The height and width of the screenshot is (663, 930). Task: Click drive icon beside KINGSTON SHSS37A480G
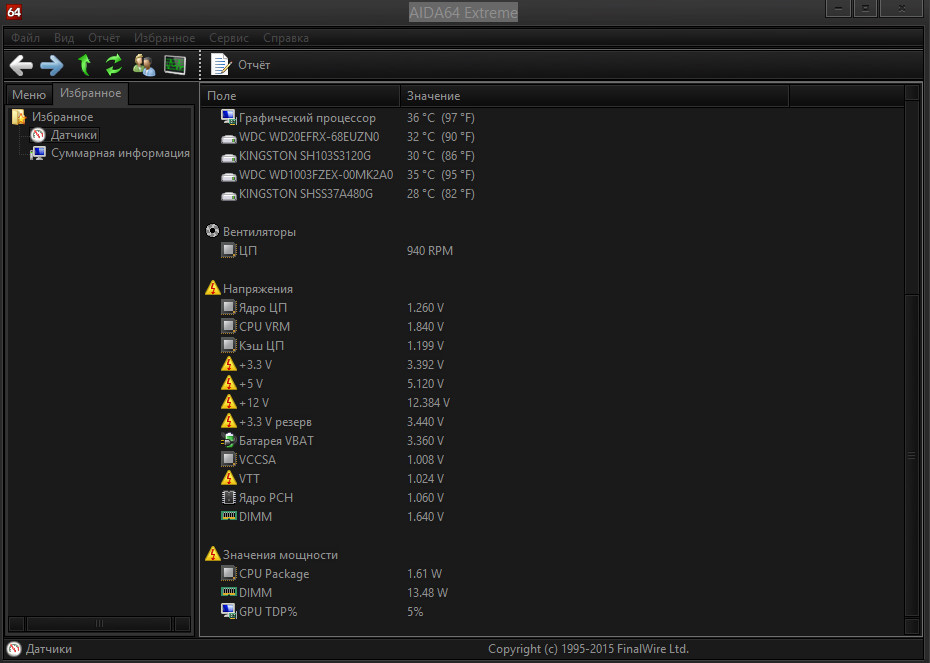pyautogui.click(x=228, y=196)
